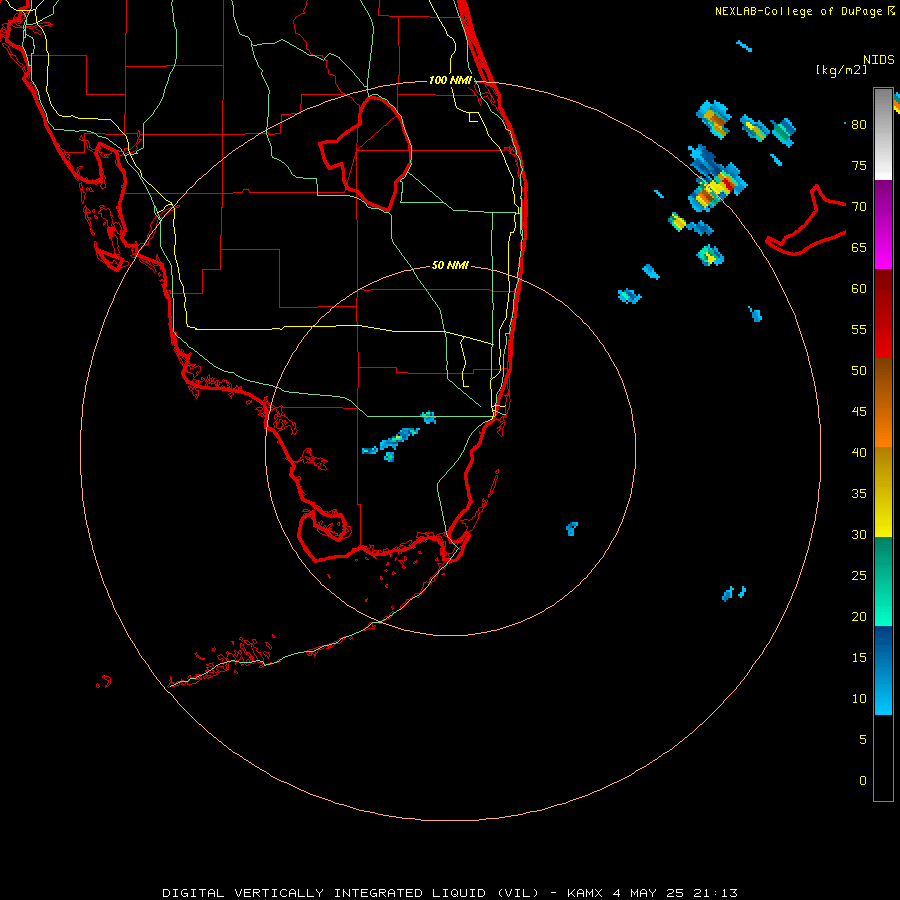Select the 35 value on the color scale
Image resolution: width=900 pixels, height=900 pixels.
tap(859, 494)
